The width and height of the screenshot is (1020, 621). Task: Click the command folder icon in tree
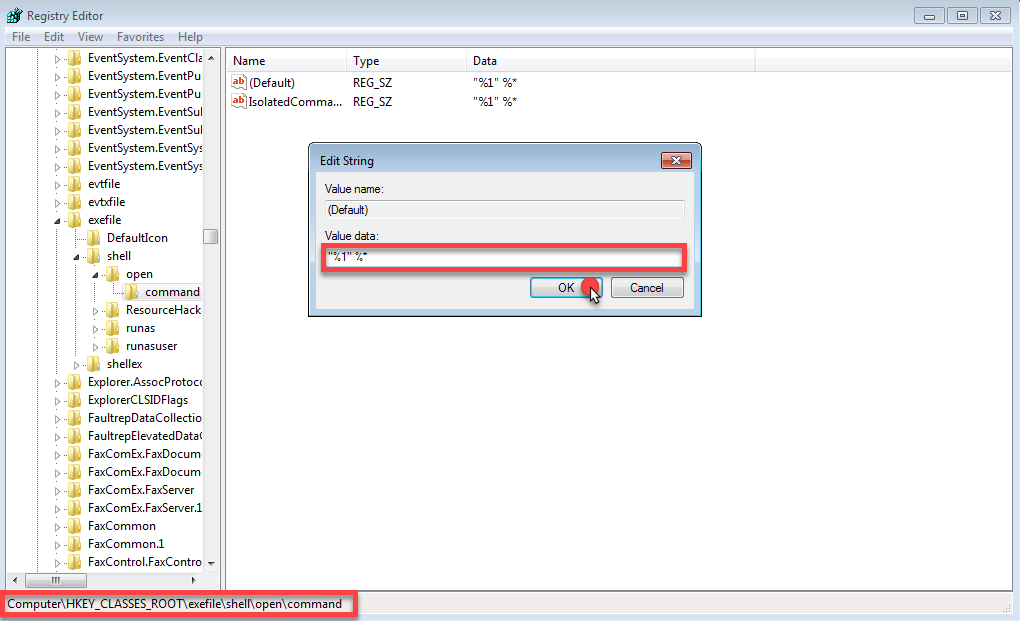point(131,292)
